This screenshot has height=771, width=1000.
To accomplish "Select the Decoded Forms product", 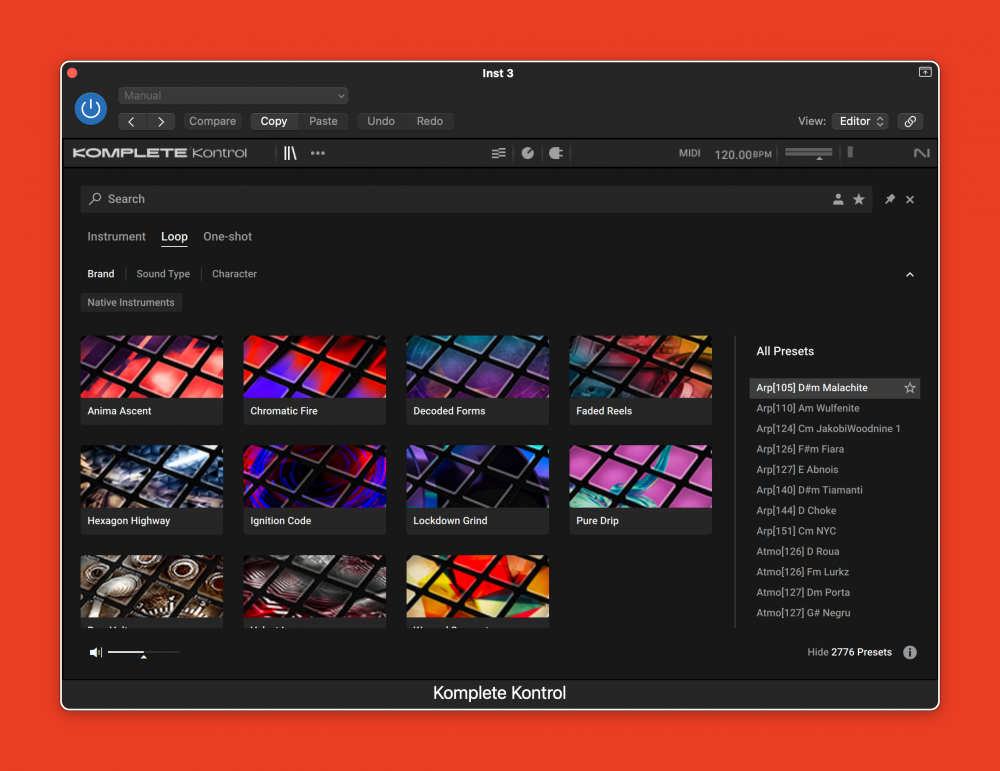I will (x=478, y=379).
